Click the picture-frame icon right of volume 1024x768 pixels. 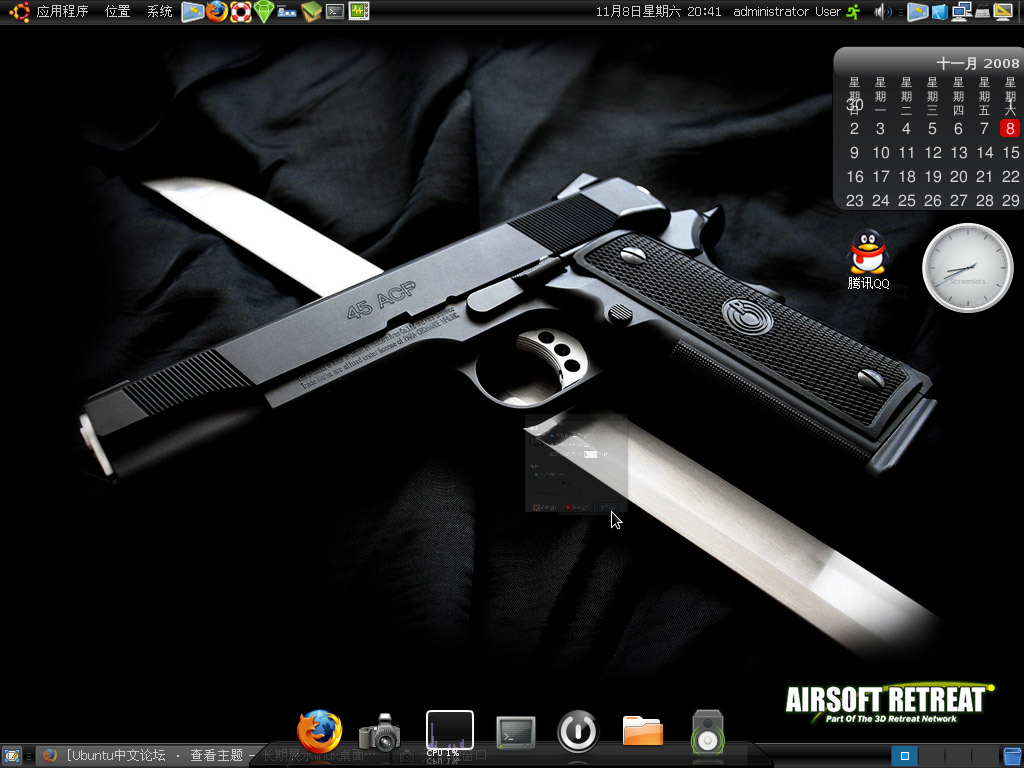tap(918, 12)
